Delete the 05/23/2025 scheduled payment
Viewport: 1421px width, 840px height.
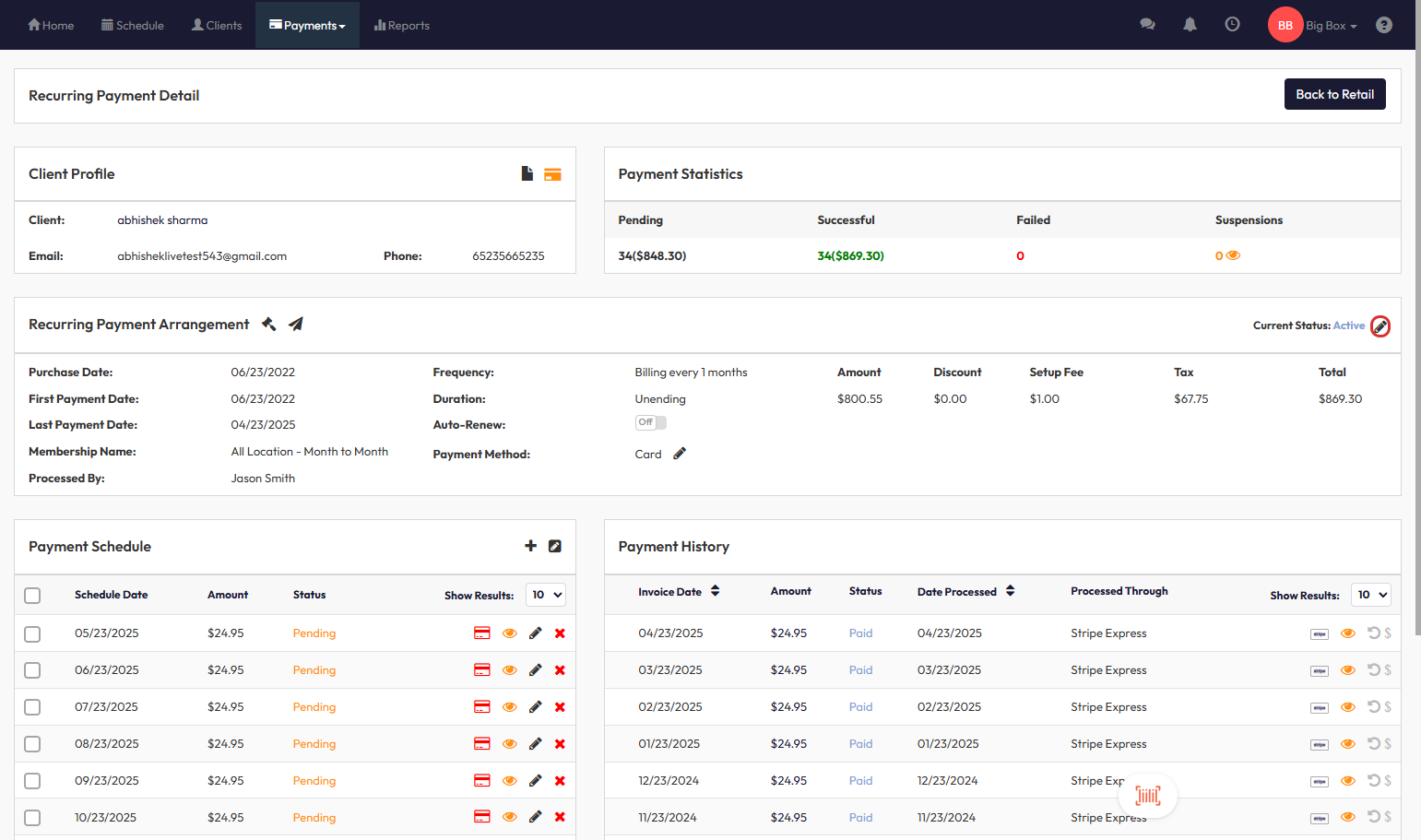click(x=560, y=633)
